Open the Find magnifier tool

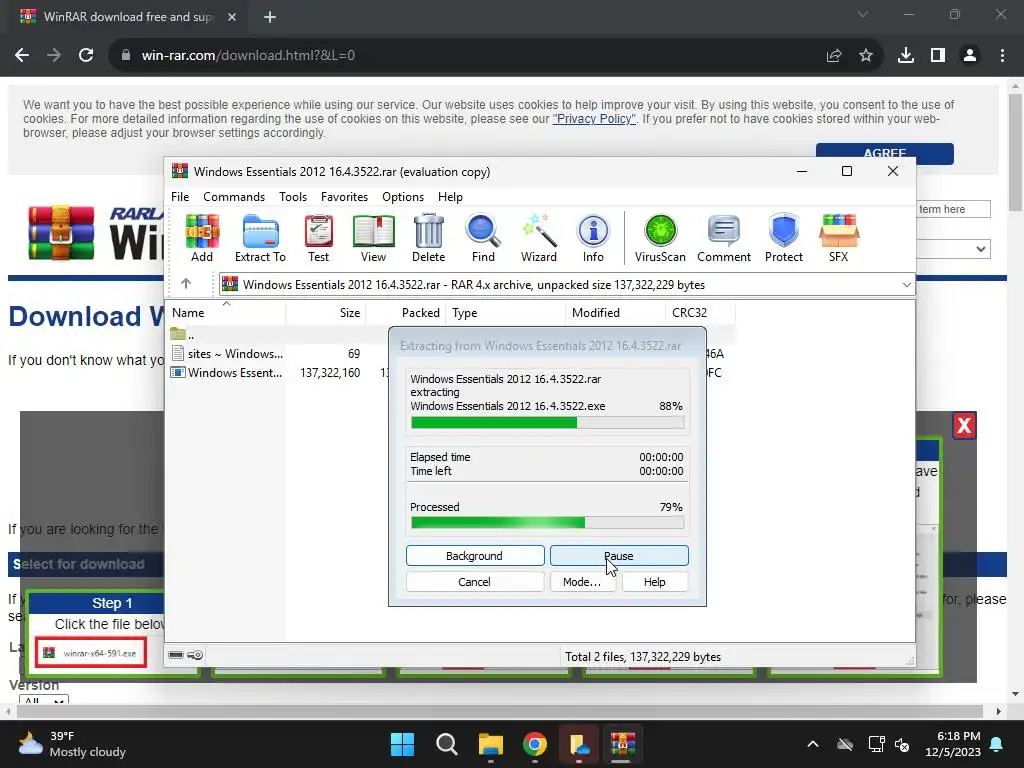[483, 238]
